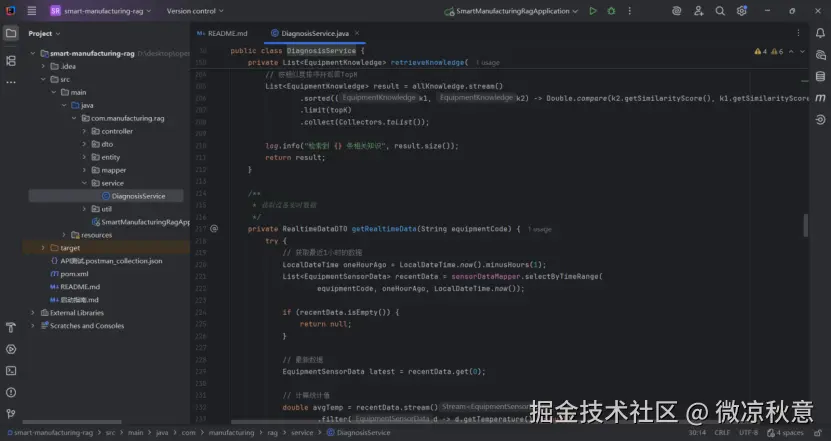The width and height of the screenshot is (831, 442).
Task: Open Maven tool window icon
Action: (x=820, y=98)
